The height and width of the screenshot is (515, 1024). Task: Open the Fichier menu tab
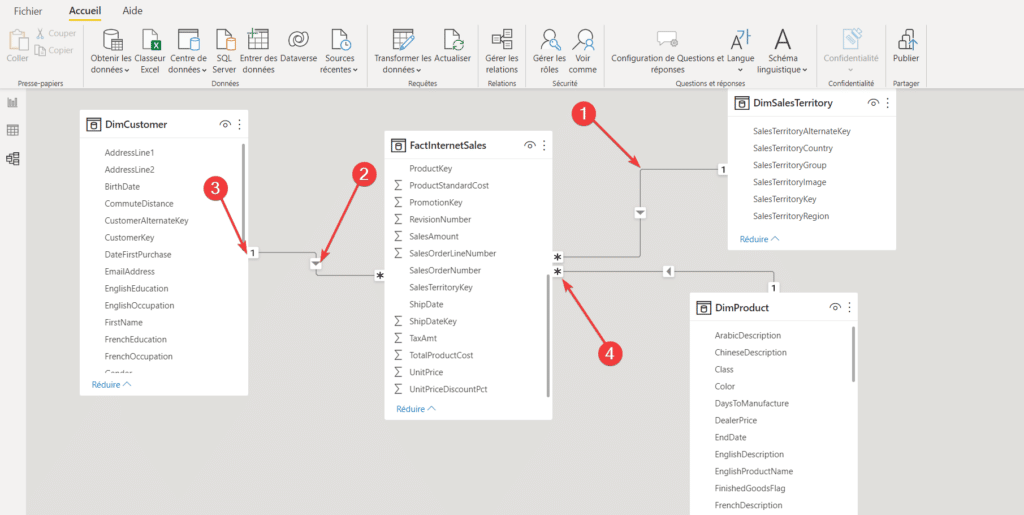pos(28,10)
